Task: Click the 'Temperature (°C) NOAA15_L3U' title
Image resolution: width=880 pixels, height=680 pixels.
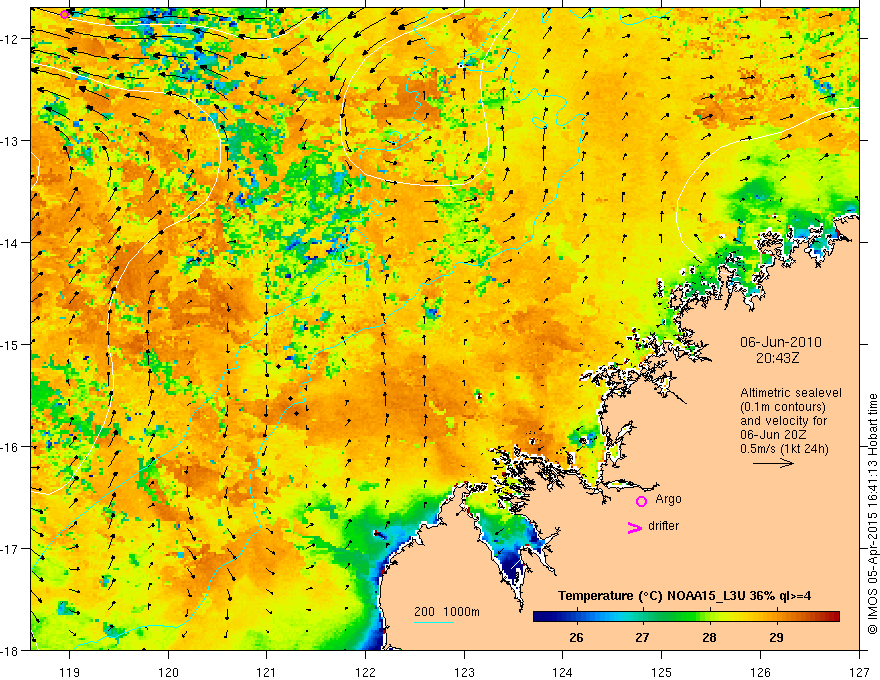Action: click(652, 596)
